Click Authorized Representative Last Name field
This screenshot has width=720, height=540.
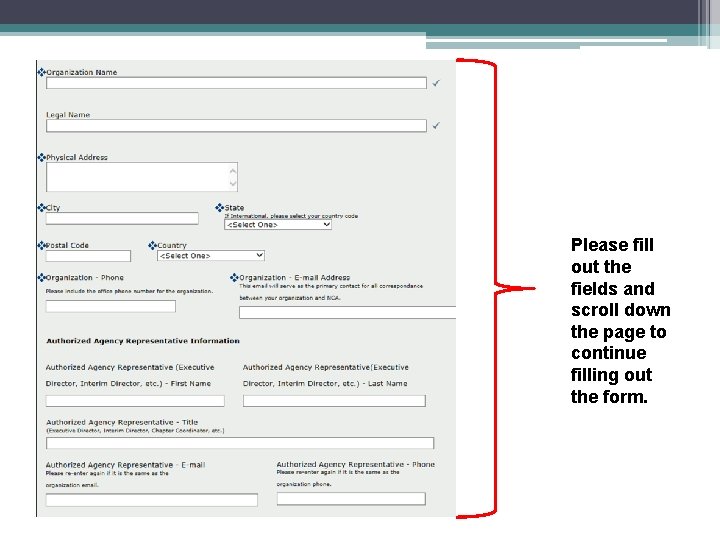pyautogui.click(x=334, y=401)
